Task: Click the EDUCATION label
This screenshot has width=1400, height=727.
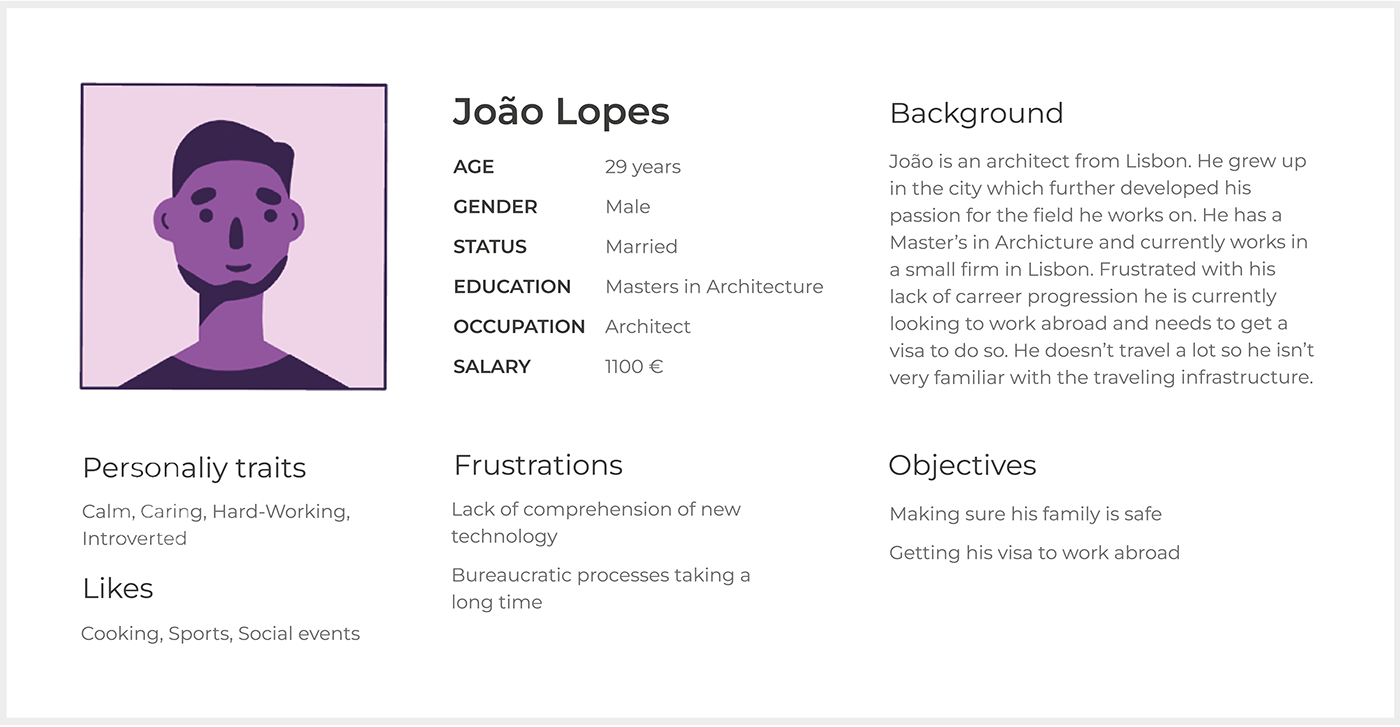Action: click(x=512, y=287)
